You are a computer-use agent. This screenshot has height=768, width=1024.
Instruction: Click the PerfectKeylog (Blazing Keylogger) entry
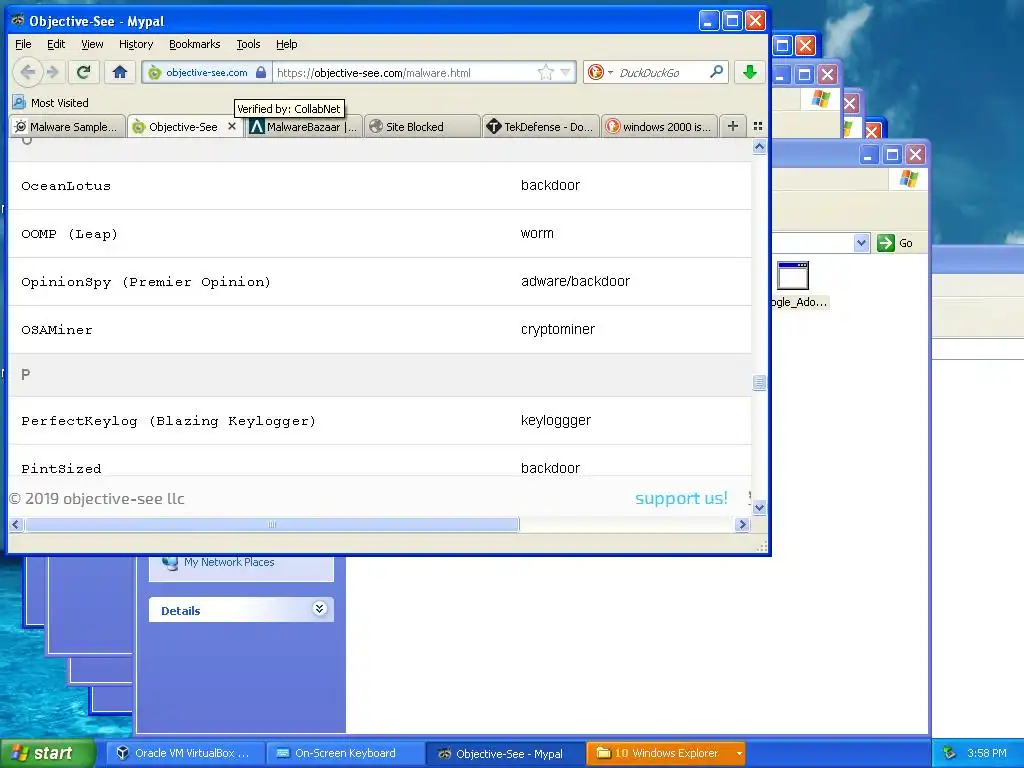coord(168,421)
